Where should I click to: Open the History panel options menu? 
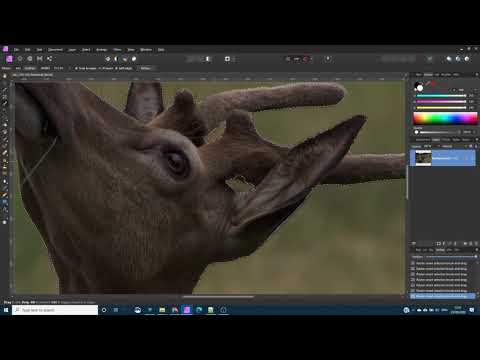tap(477, 250)
